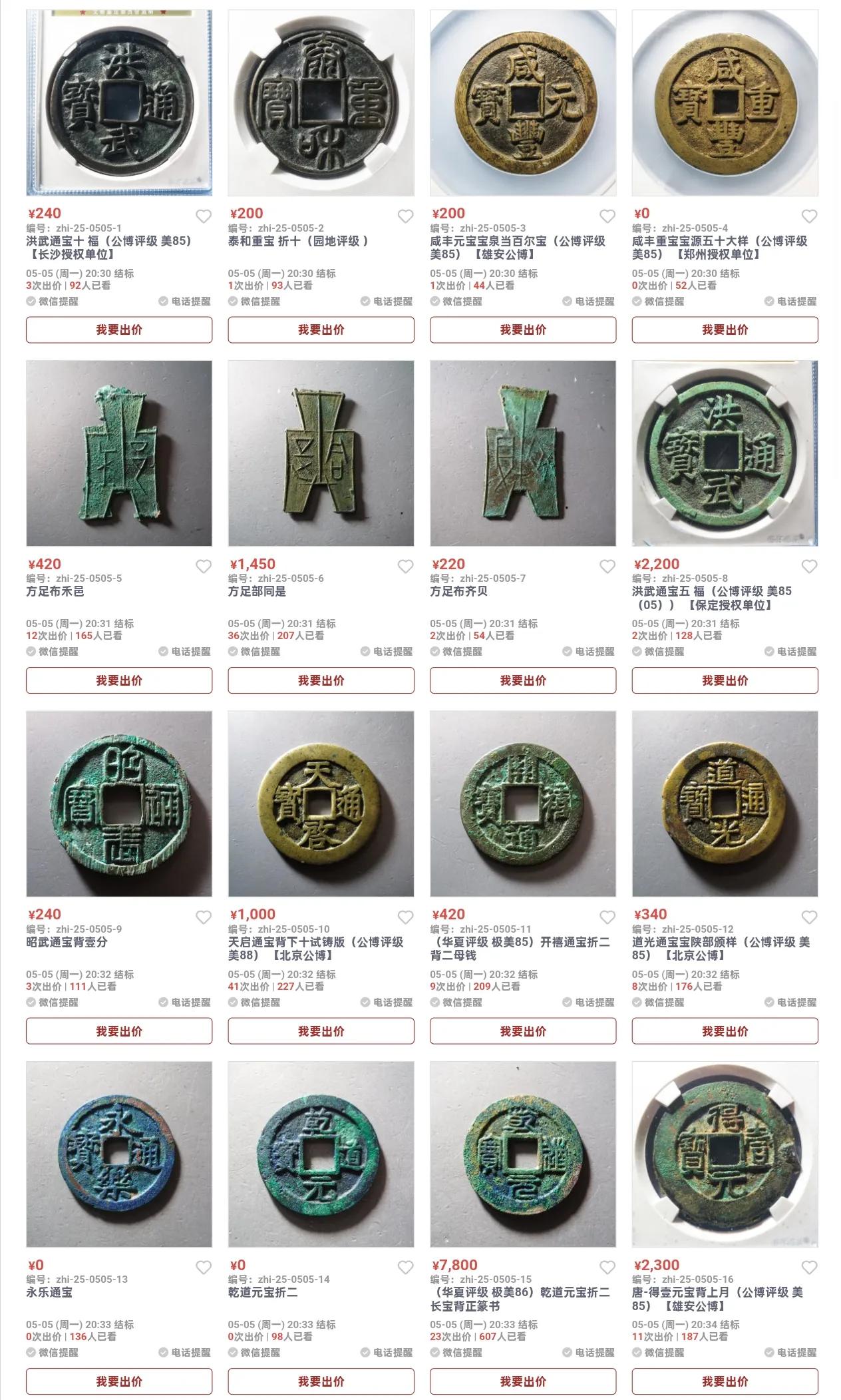This screenshot has width=841, height=1400.
Task: Toggle 电话提醒 for 永乐通宝 listing
Action: (x=185, y=1352)
